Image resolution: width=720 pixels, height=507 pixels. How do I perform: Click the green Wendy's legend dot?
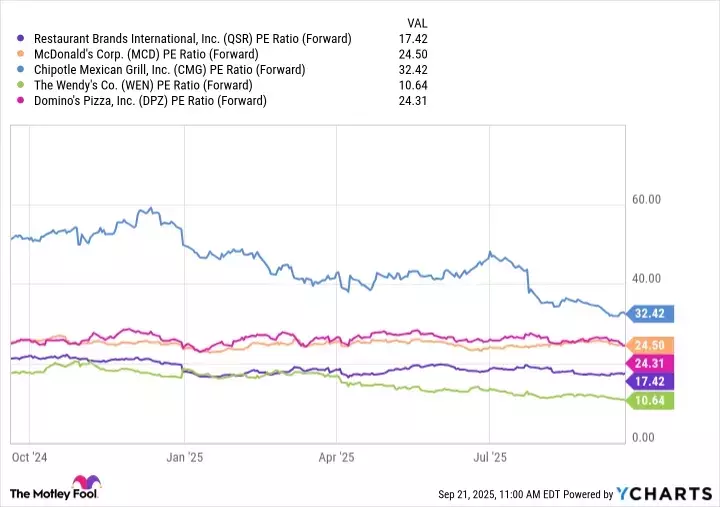click(22, 84)
